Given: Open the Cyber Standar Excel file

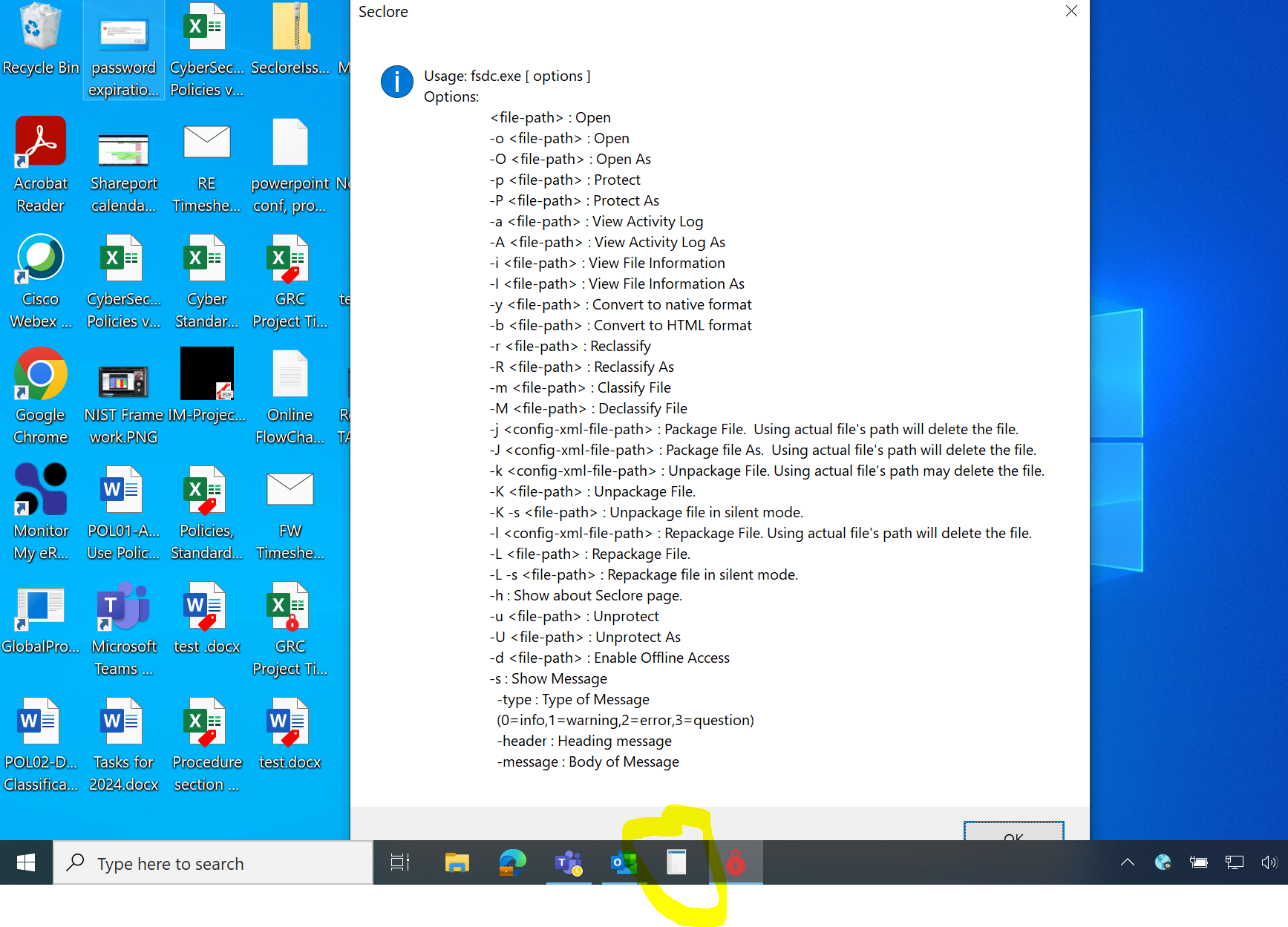Looking at the screenshot, I should [207, 281].
